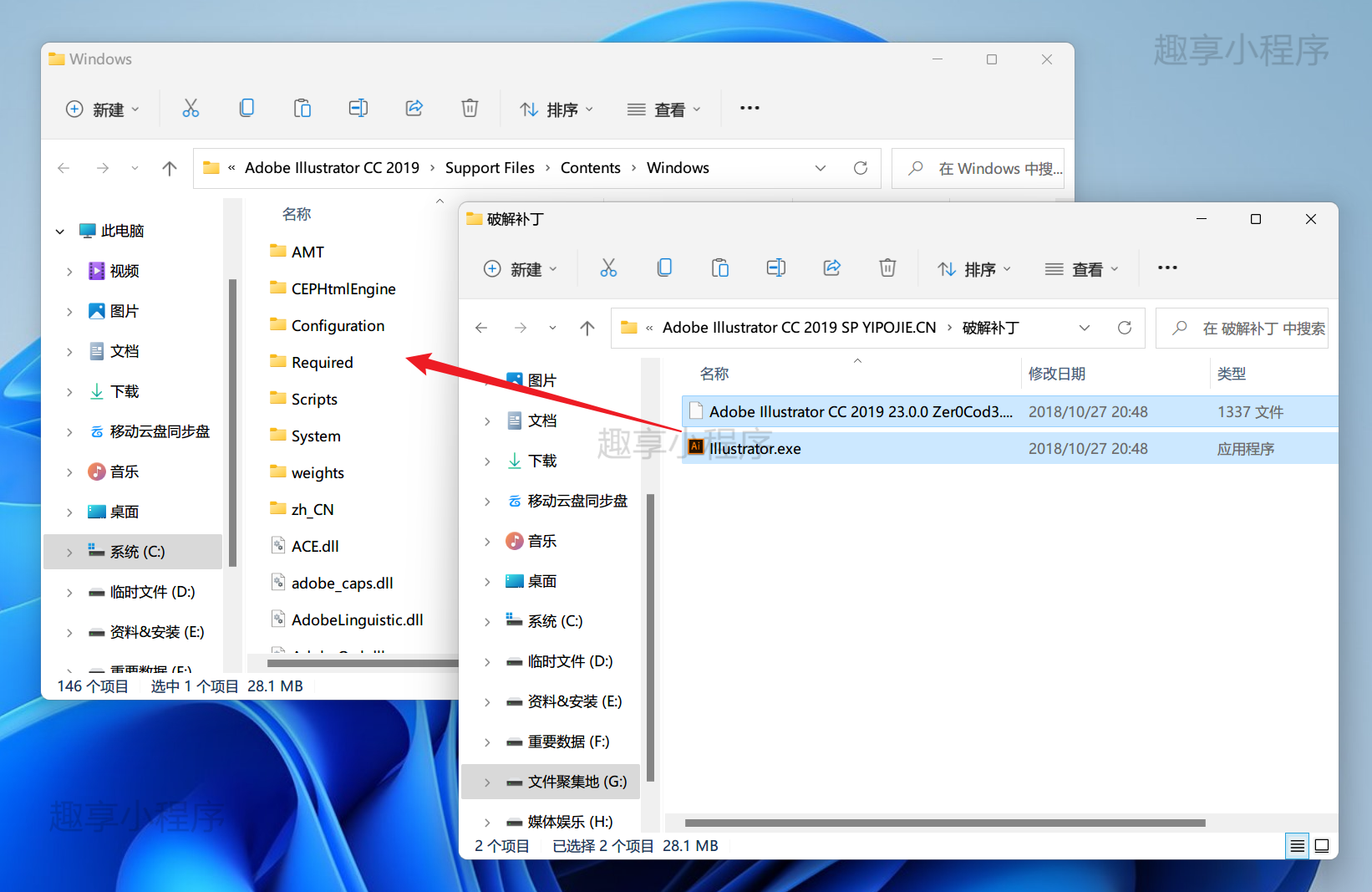Click Rename icon in Windows window toolbar
1372x892 pixels.
358,108
